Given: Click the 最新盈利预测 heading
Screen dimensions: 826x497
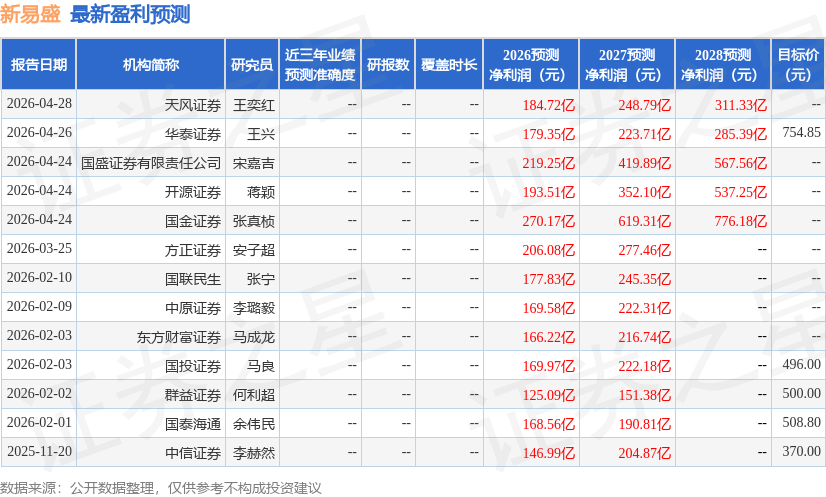Looking at the screenshot, I should (x=130, y=14).
